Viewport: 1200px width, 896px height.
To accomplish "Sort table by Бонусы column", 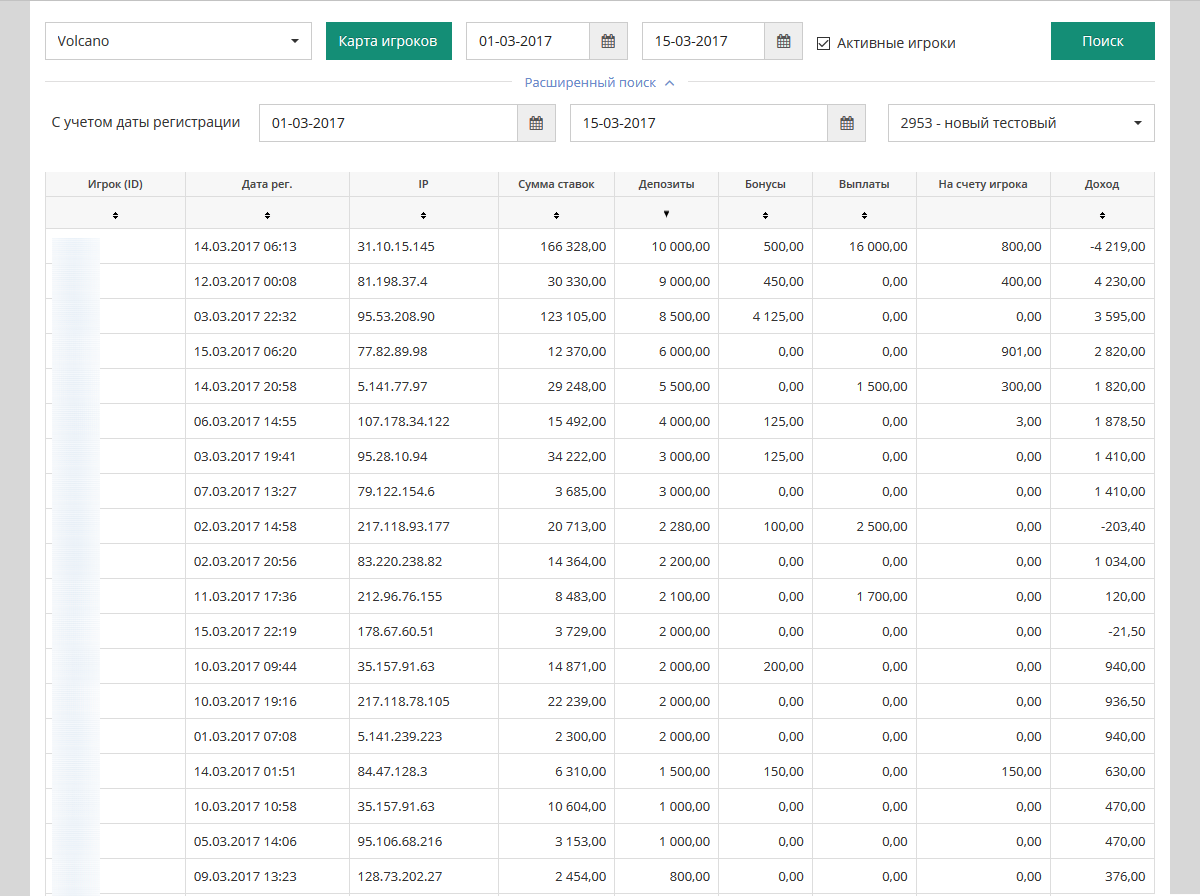I will tap(765, 215).
